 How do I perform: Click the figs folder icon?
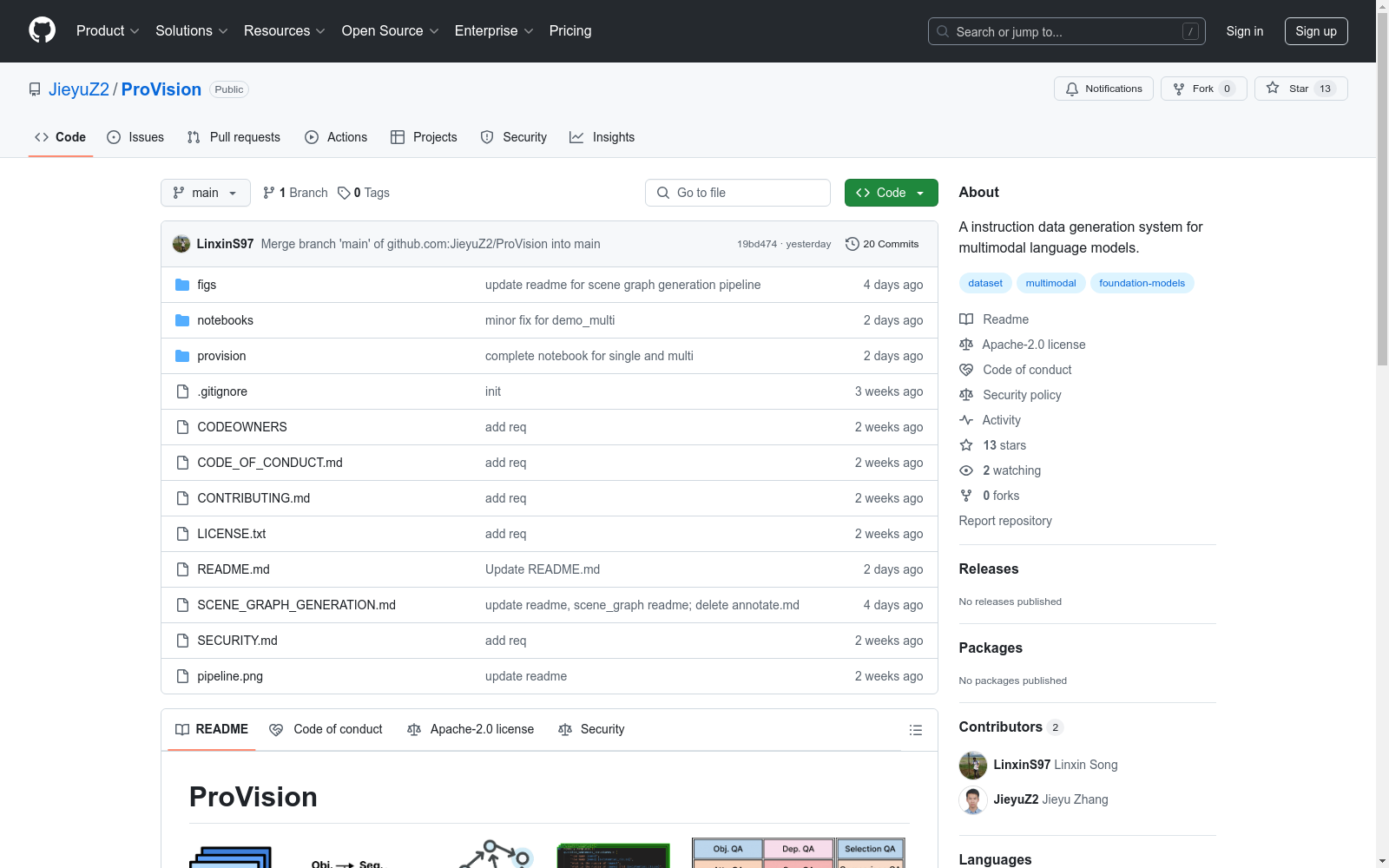tap(182, 285)
